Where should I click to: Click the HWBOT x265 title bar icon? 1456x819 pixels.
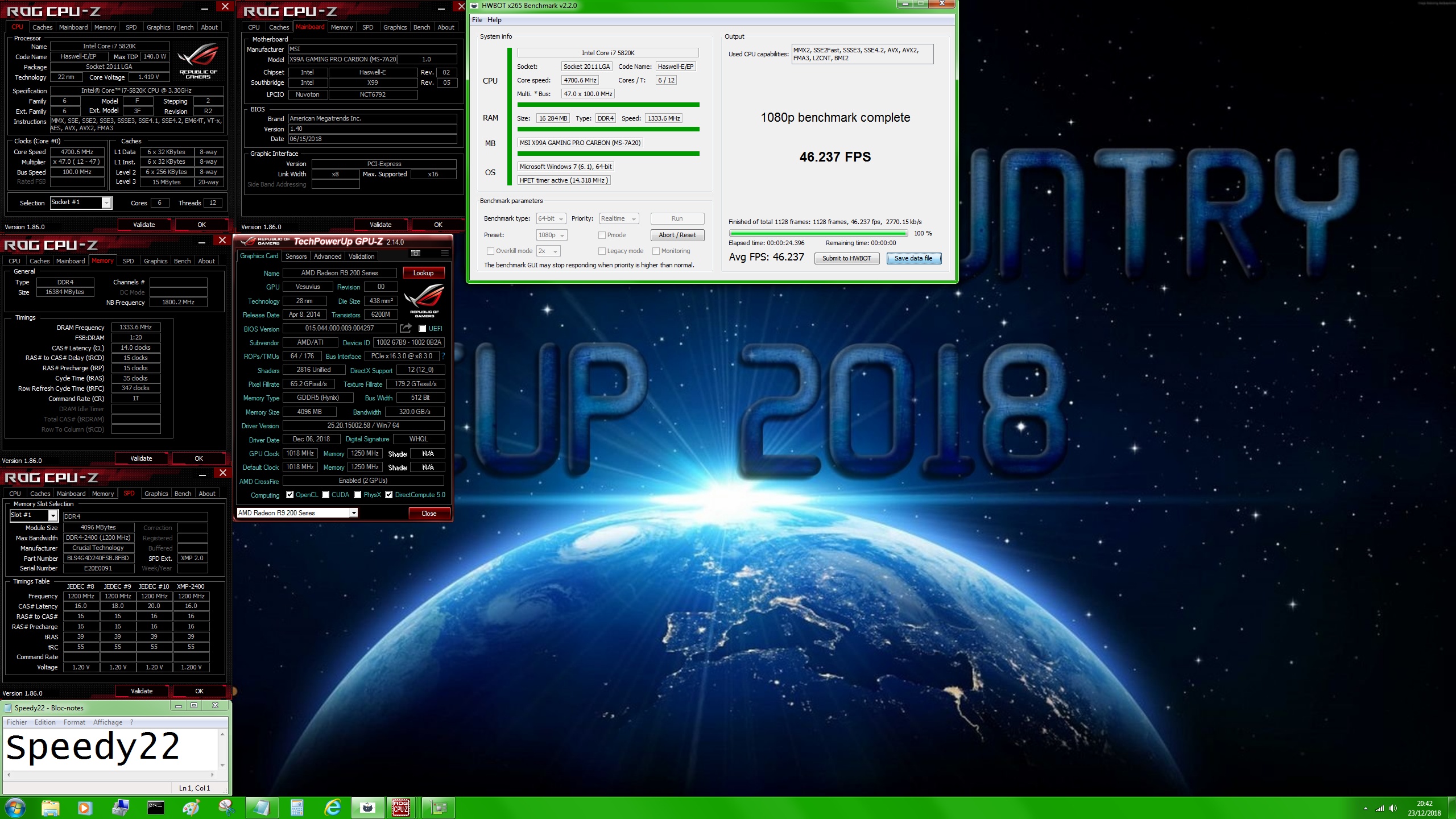(x=474, y=5)
